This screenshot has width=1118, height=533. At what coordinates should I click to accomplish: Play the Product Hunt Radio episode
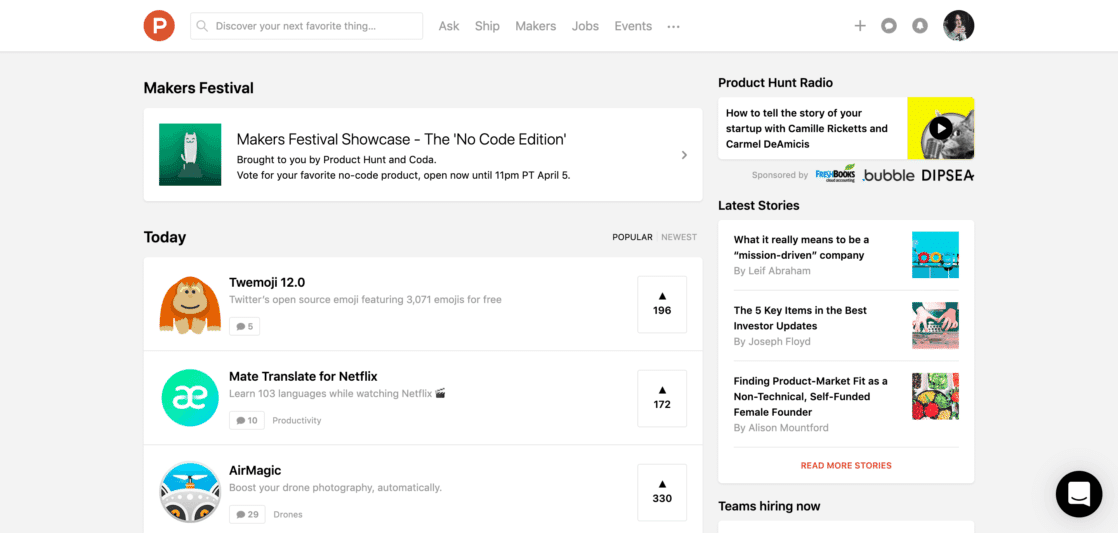pos(940,128)
